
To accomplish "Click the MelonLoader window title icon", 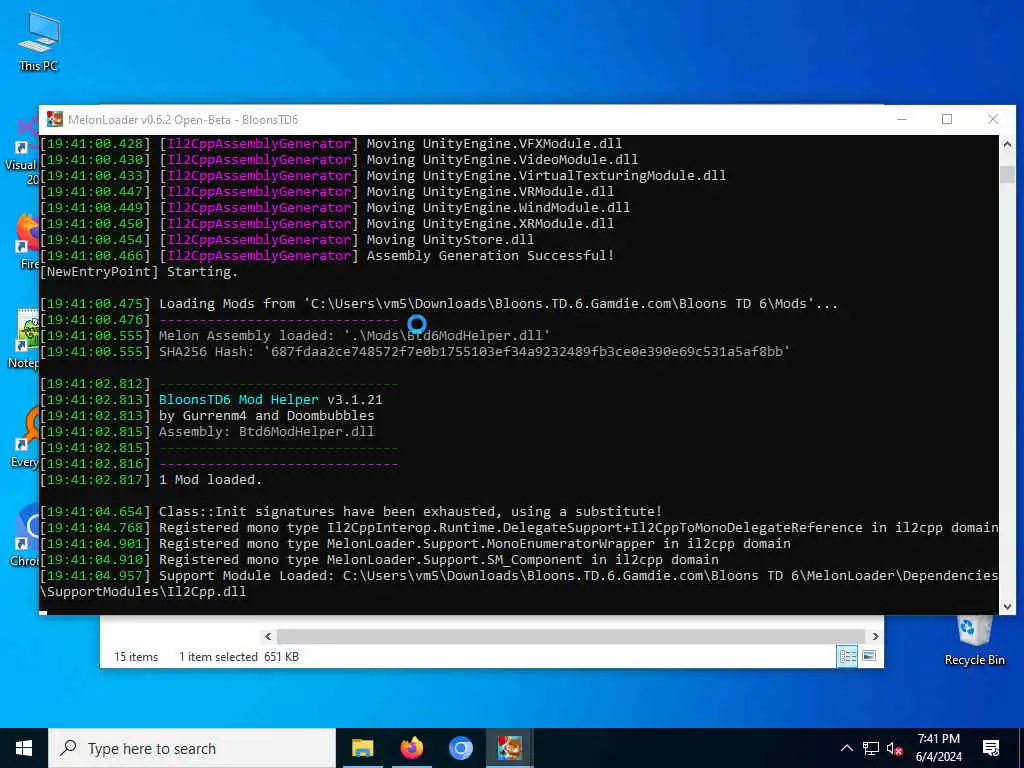I will pyautogui.click(x=55, y=120).
